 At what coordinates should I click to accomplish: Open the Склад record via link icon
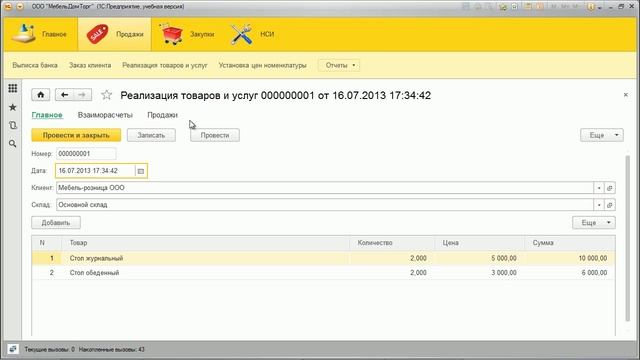tap(610, 205)
